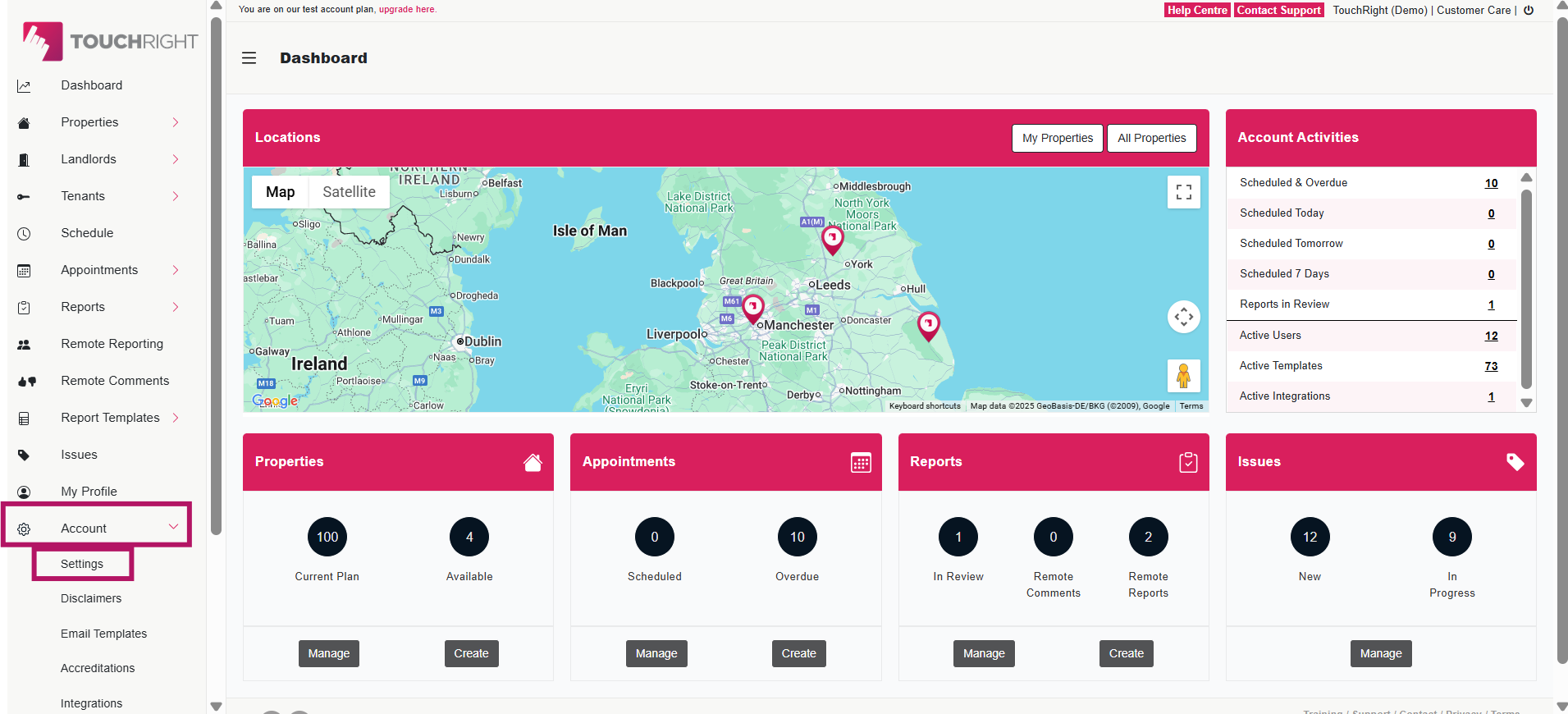Image resolution: width=1568 pixels, height=714 pixels.
Task: Click the power logout icon
Action: coord(1529,11)
